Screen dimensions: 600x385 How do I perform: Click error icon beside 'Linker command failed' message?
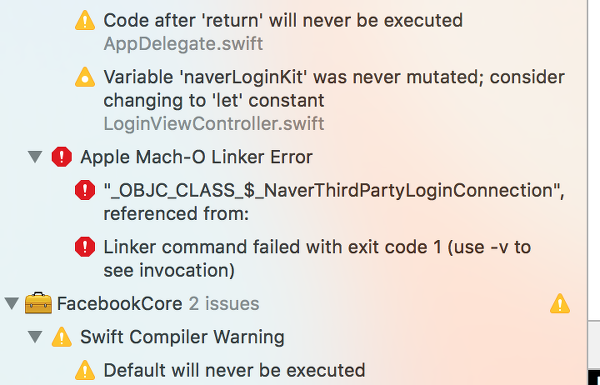pos(85,247)
